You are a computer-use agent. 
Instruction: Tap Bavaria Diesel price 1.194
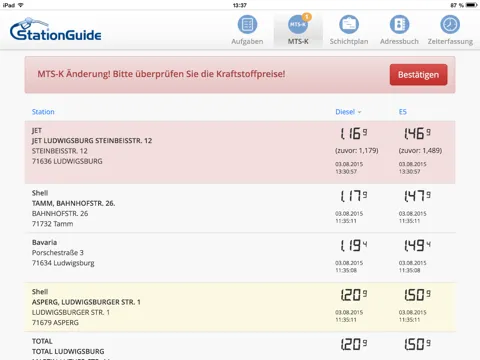coord(354,245)
